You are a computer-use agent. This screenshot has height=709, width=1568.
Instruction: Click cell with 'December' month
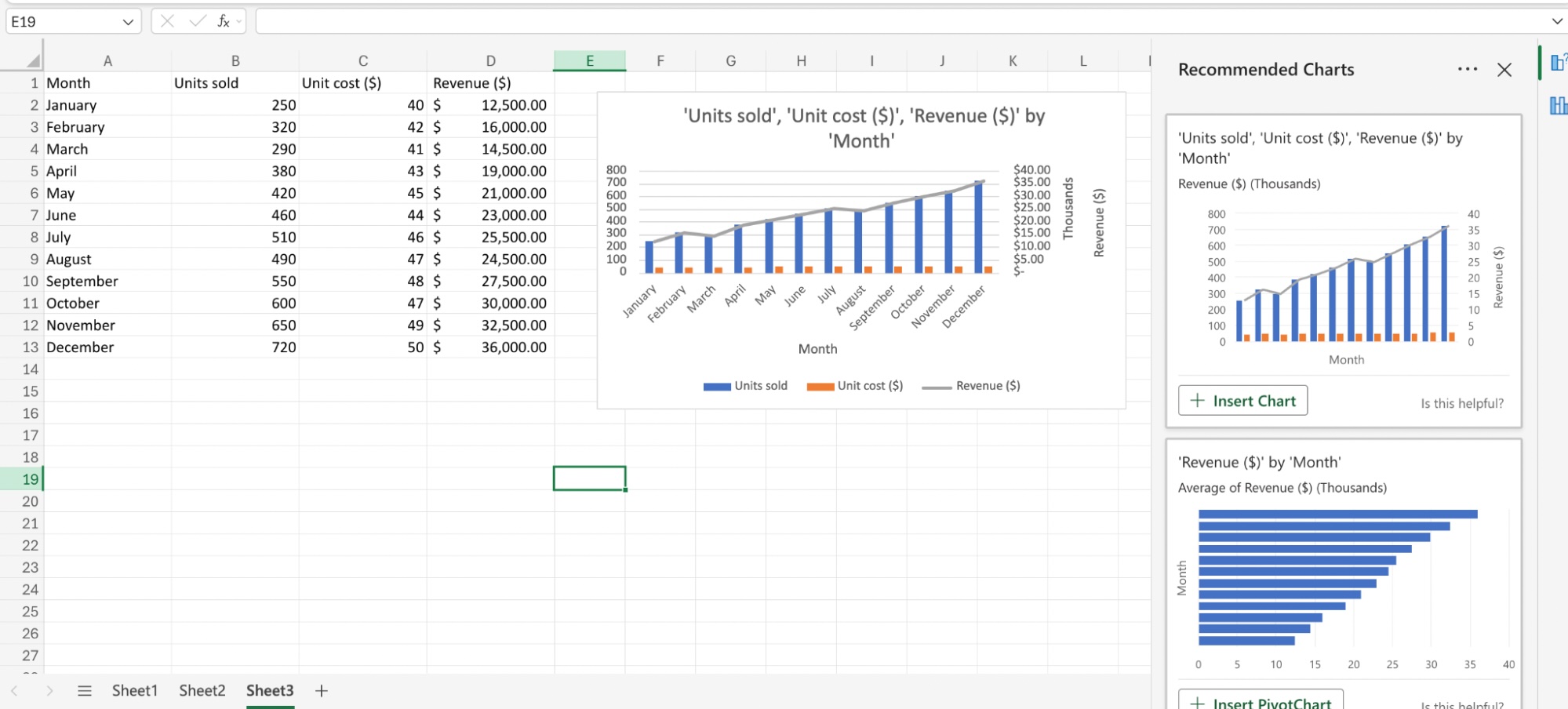click(x=107, y=347)
